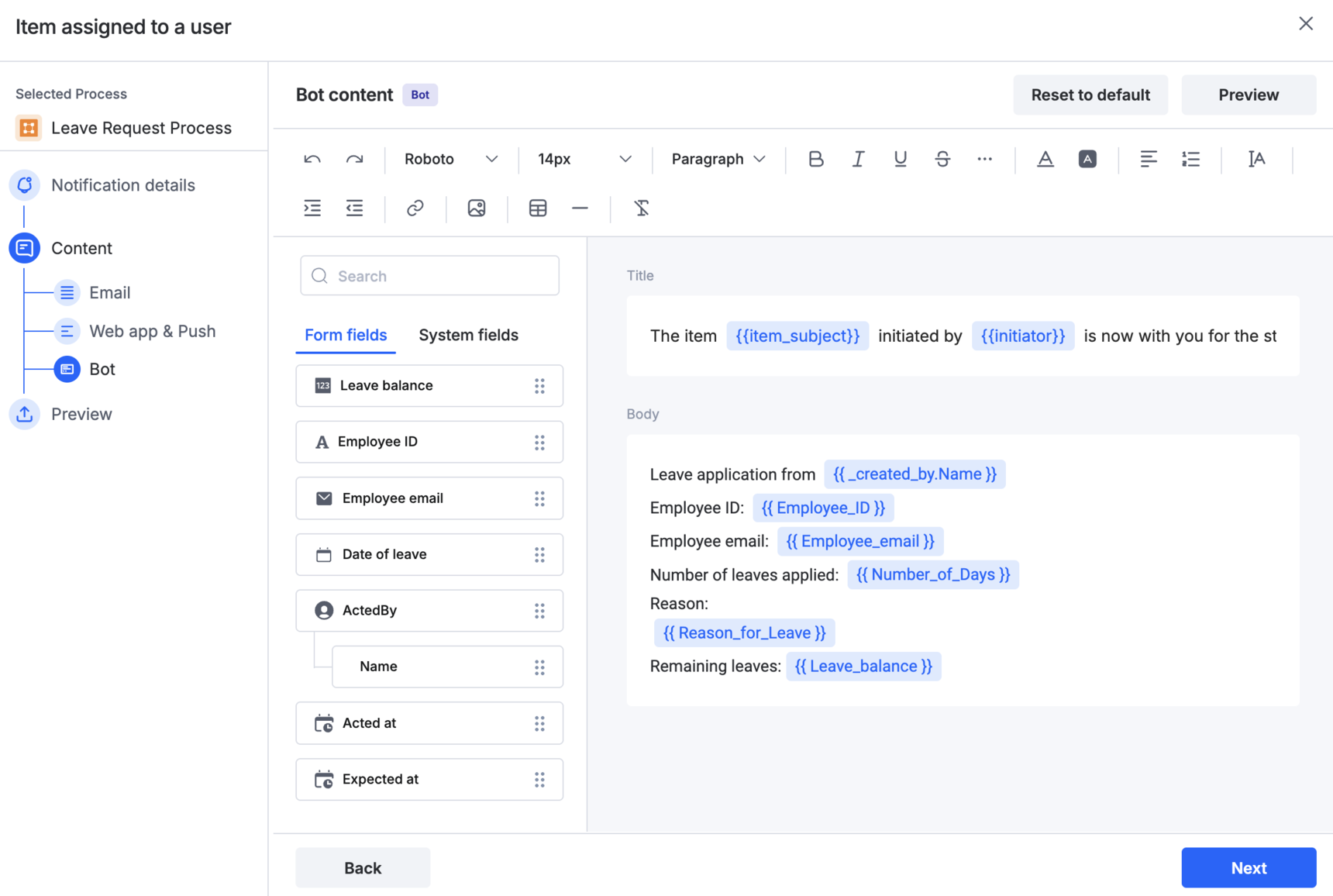Click the Next button
The height and width of the screenshot is (896, 1333).
point(1248,867)
